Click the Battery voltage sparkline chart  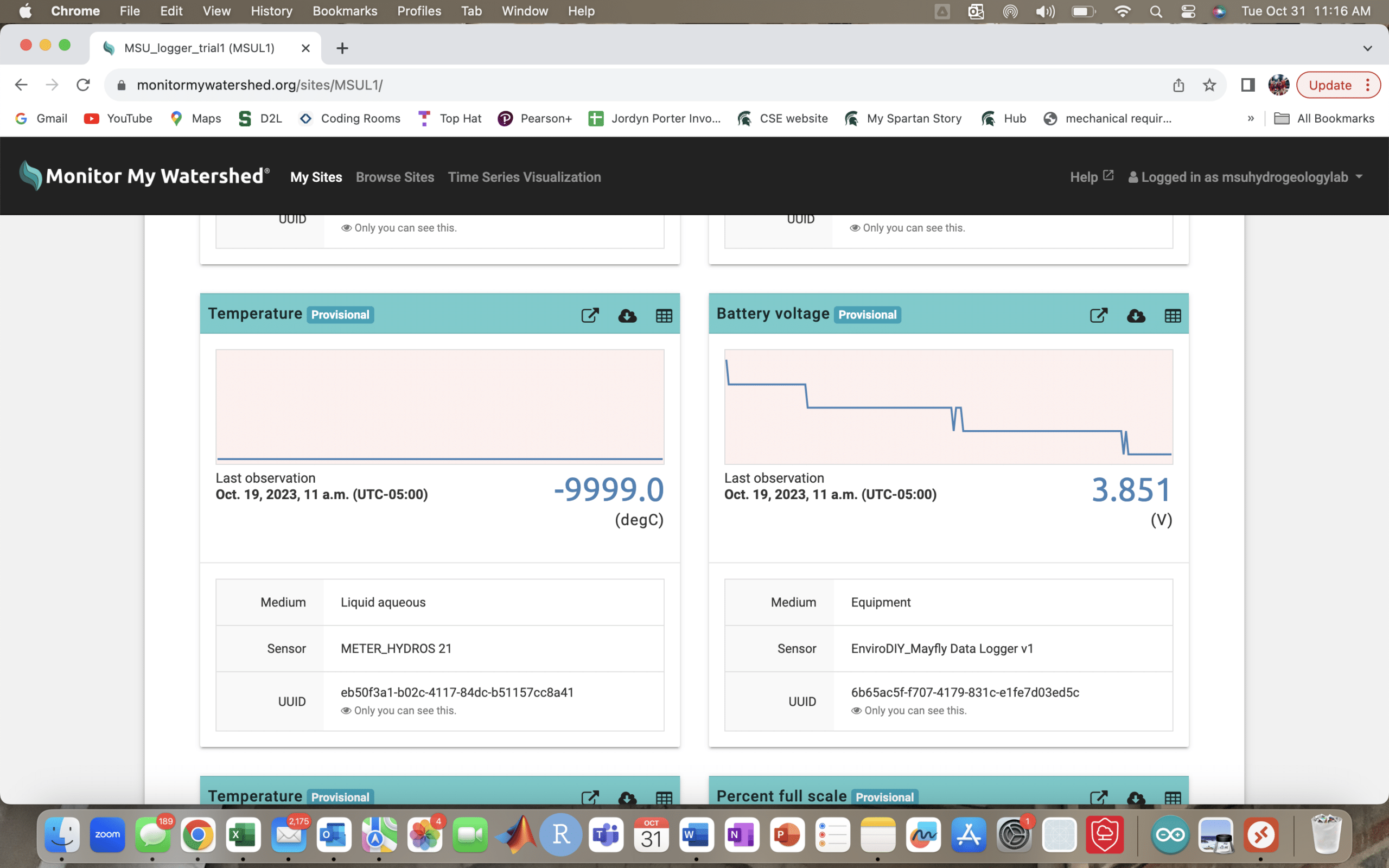pyautogui.click(x=948, y=406)
